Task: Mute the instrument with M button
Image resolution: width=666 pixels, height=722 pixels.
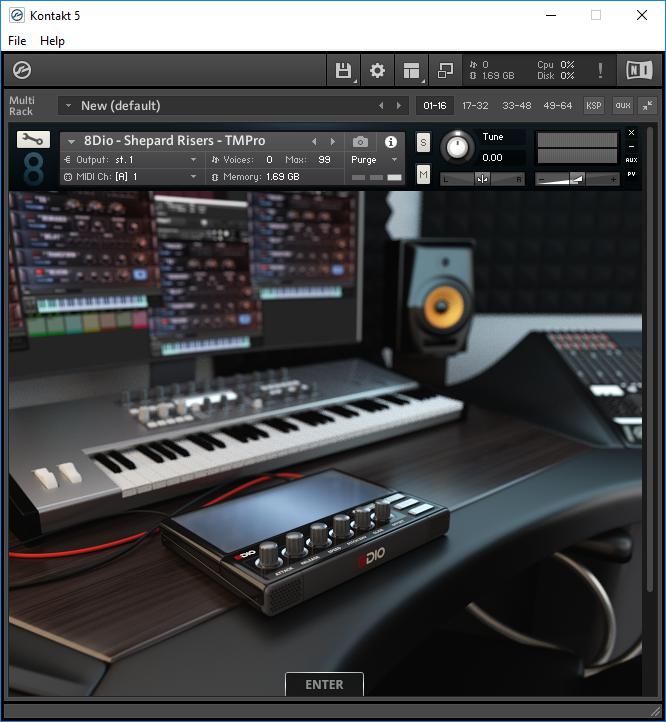Action: tap(423, 175)
